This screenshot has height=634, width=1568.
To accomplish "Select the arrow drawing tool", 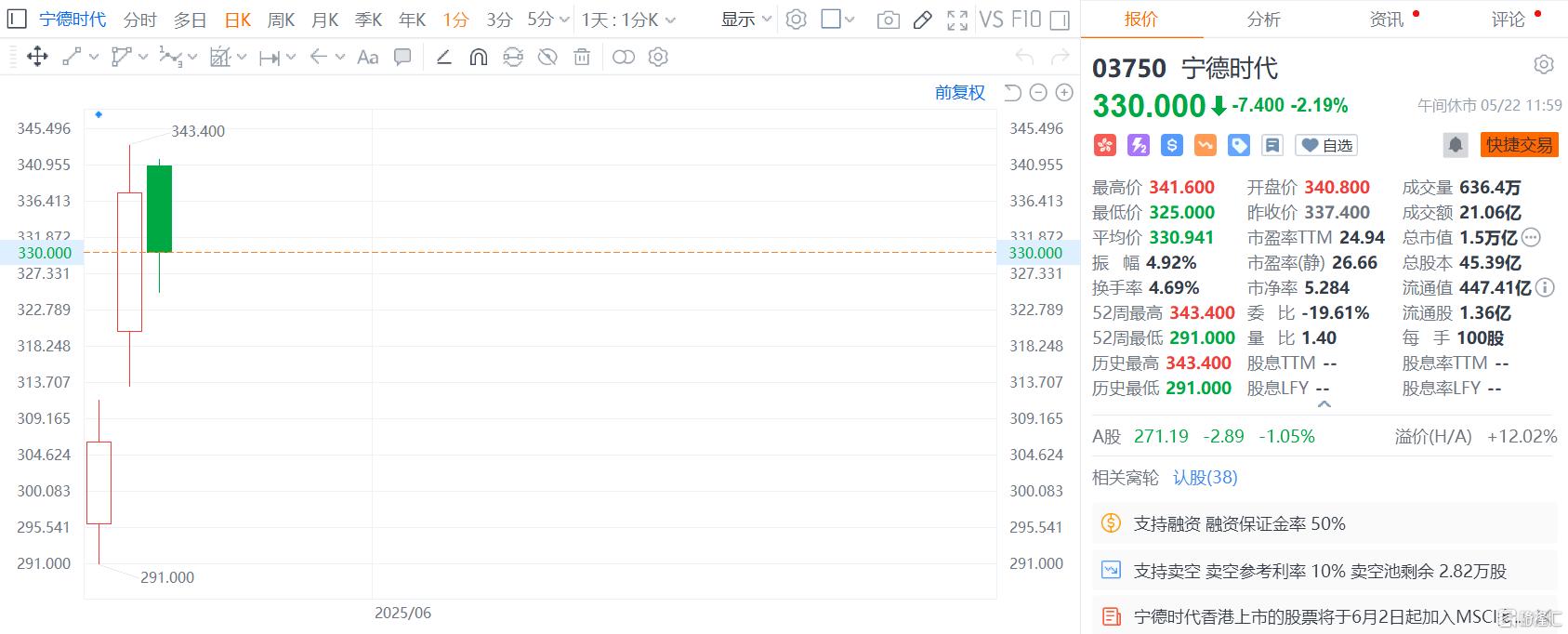I will [319, 57].
